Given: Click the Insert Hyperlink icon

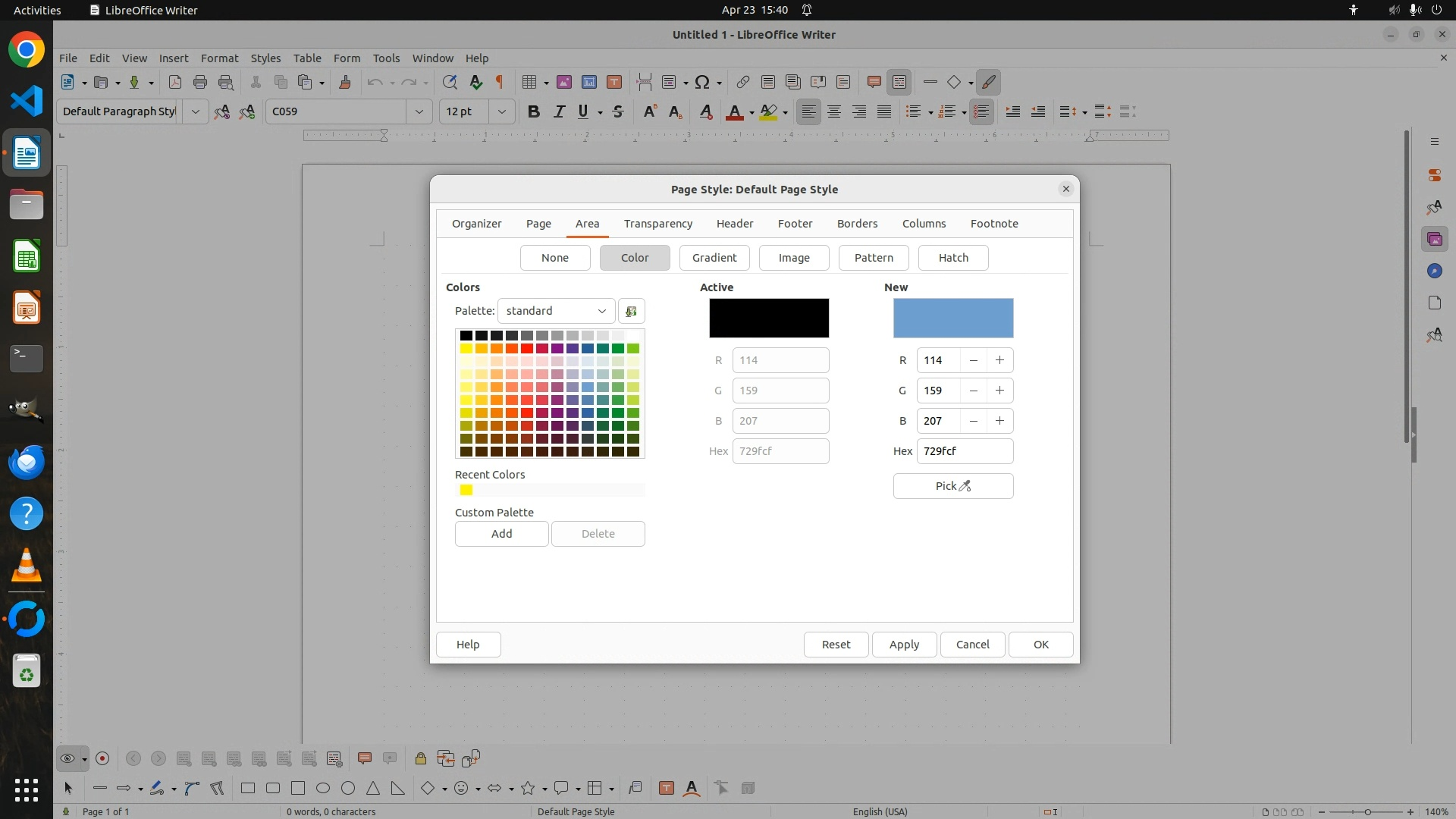Looking at the screenshot, I should tap(742, 82).
